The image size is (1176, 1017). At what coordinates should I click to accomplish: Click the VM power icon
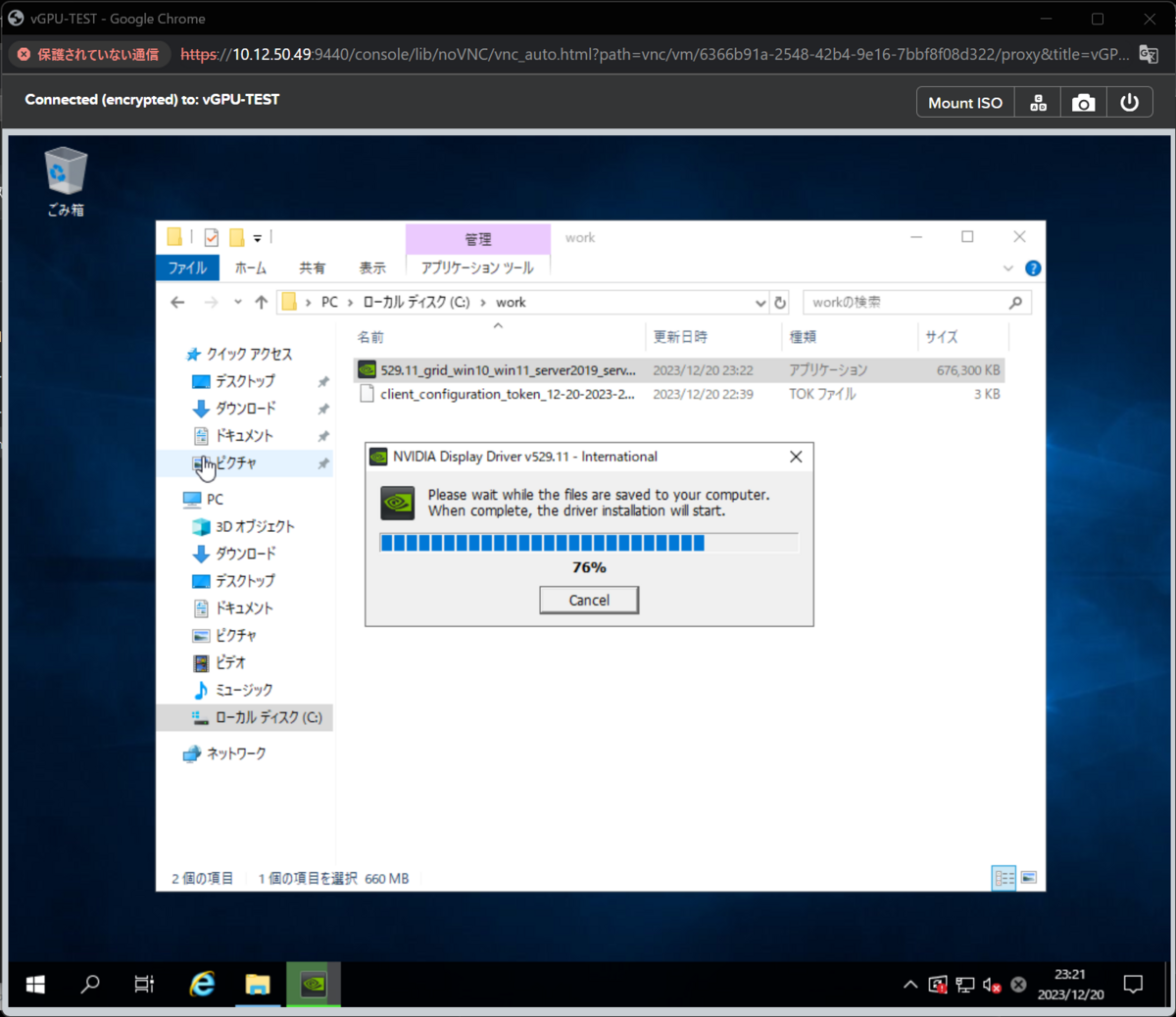1130,103
